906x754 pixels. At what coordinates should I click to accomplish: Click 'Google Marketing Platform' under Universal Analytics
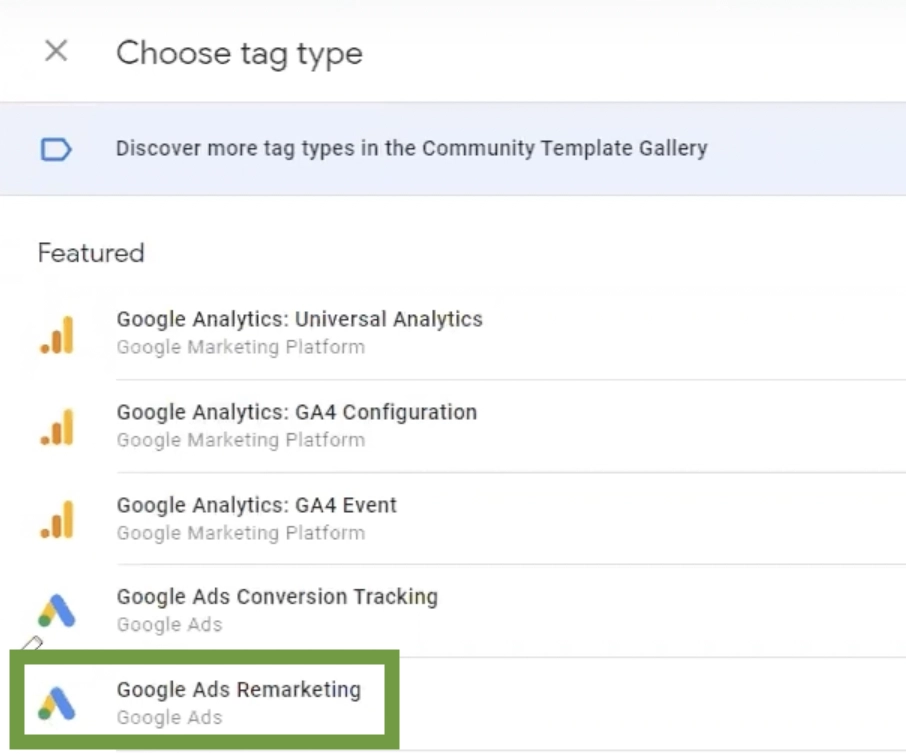click(240, 347)
